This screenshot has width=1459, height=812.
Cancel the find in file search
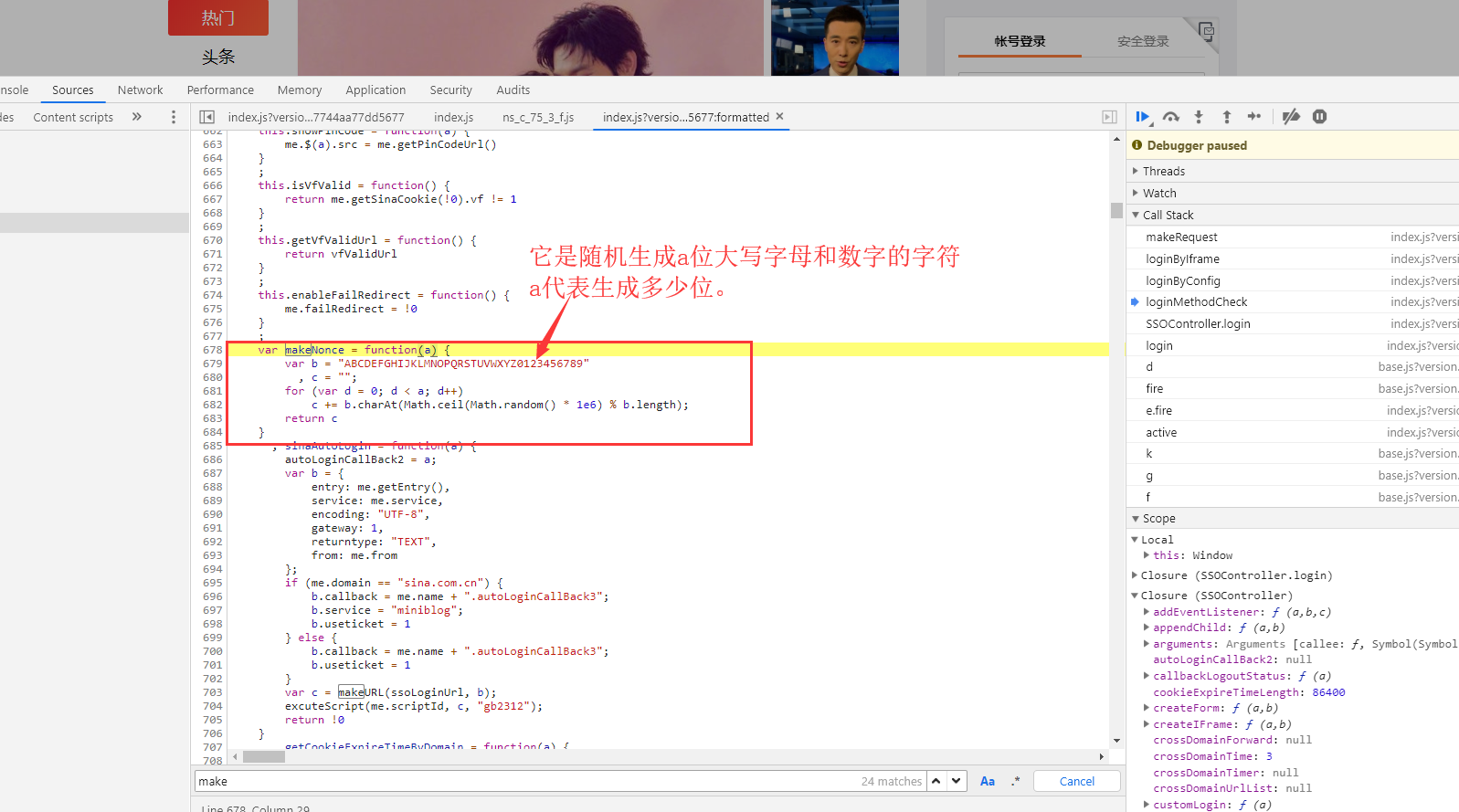1077,781
